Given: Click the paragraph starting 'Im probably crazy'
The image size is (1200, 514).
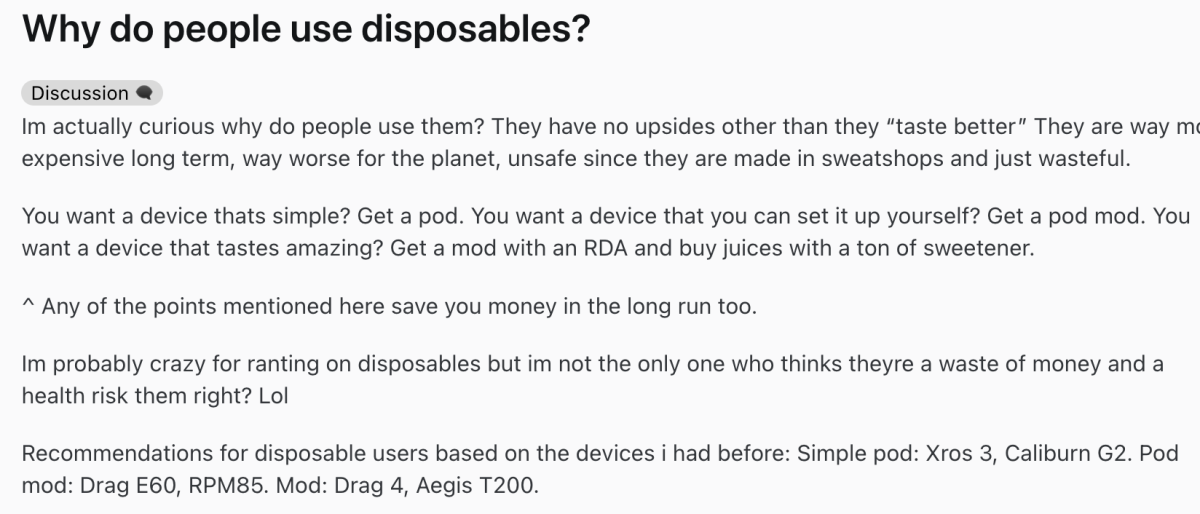Looking at the screenshot, I should (x=592, y=380).
